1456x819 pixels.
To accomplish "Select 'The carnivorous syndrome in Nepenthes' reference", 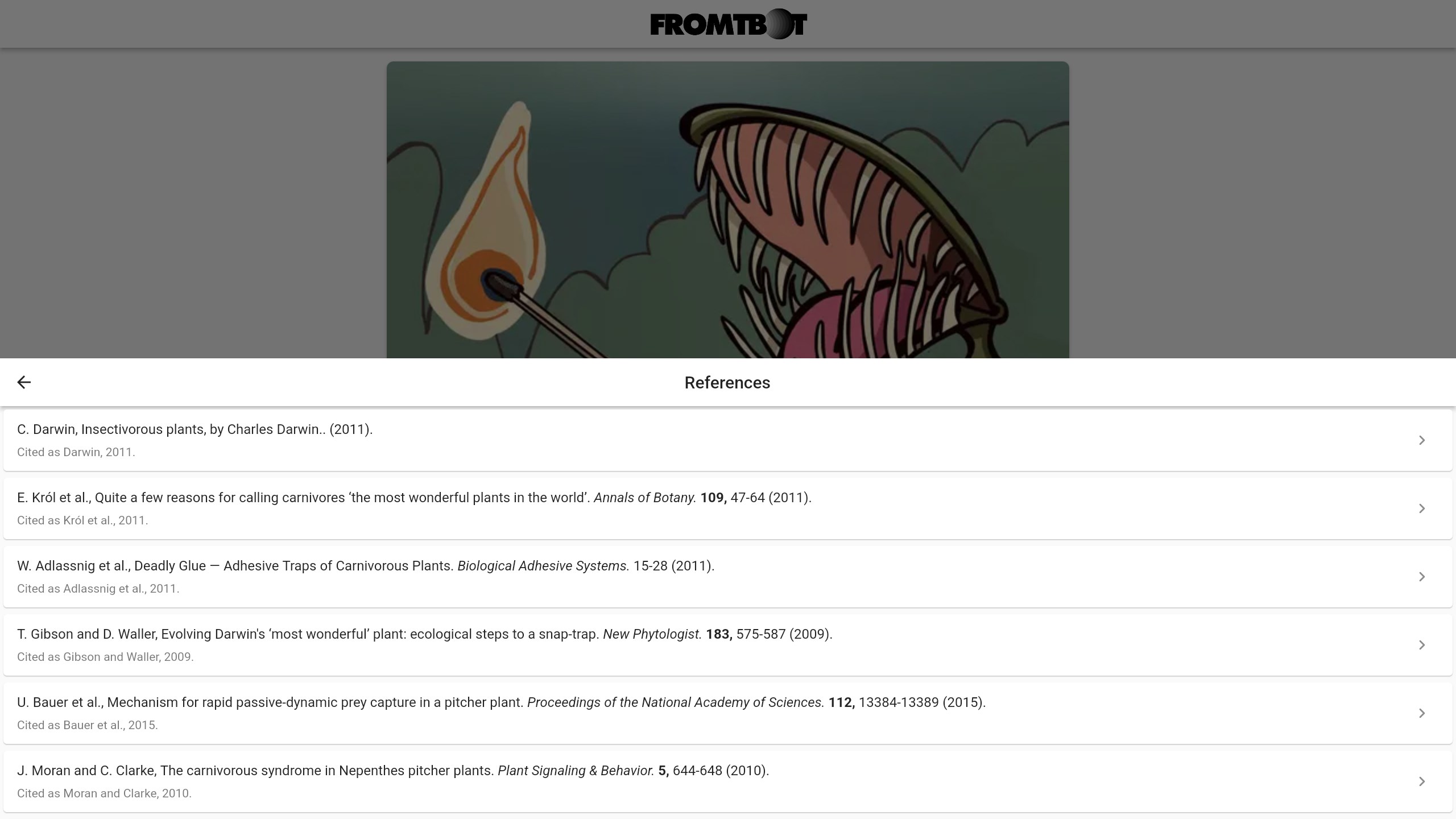I will click(x=392, y=771).
